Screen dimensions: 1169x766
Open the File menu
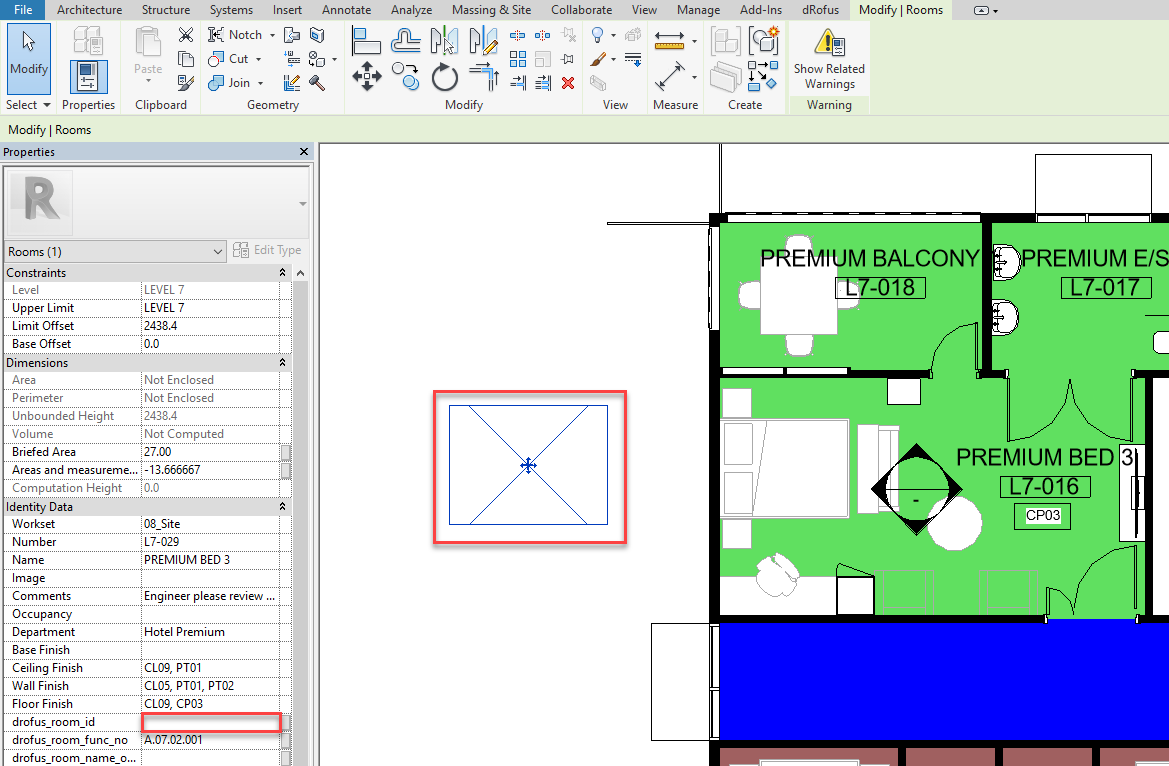[22, 10]
